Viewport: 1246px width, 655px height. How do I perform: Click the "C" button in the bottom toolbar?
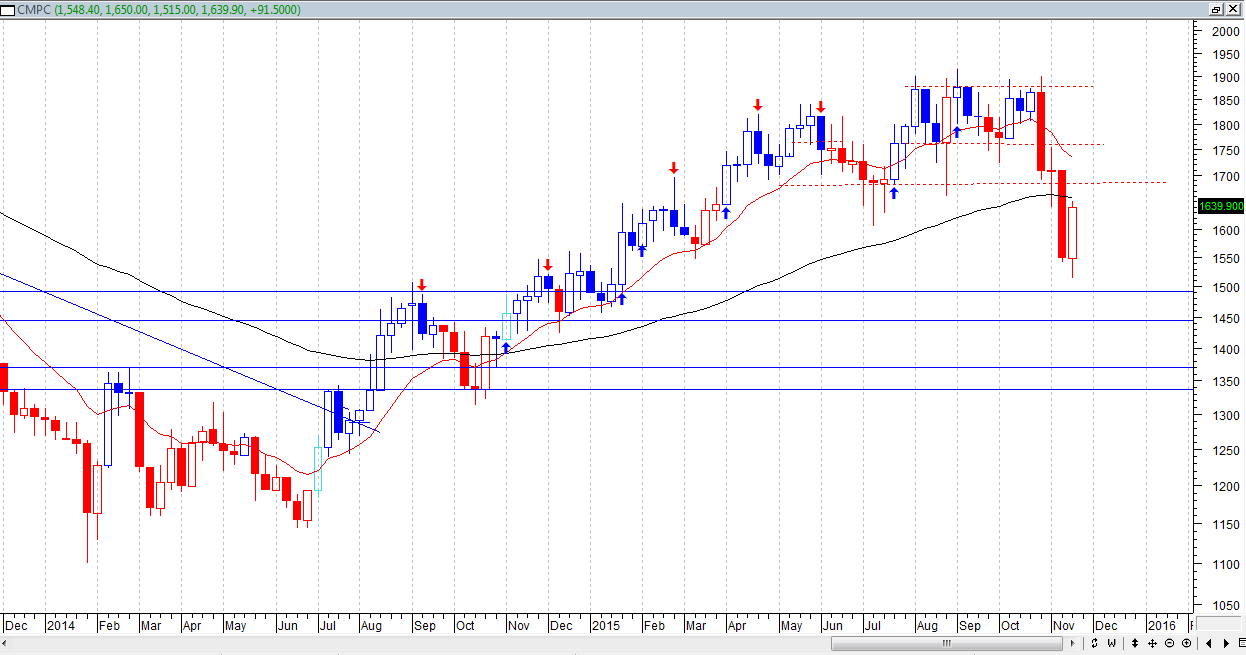[1096, 643]
